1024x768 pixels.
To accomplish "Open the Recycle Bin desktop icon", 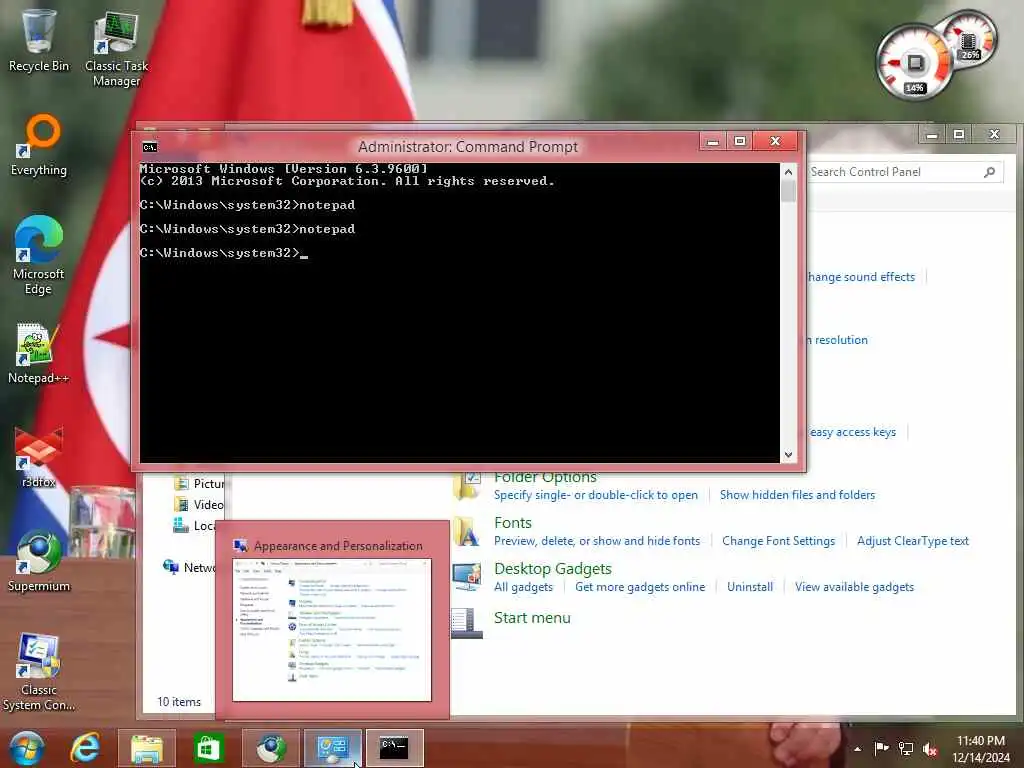I will [x=38, y=40].
